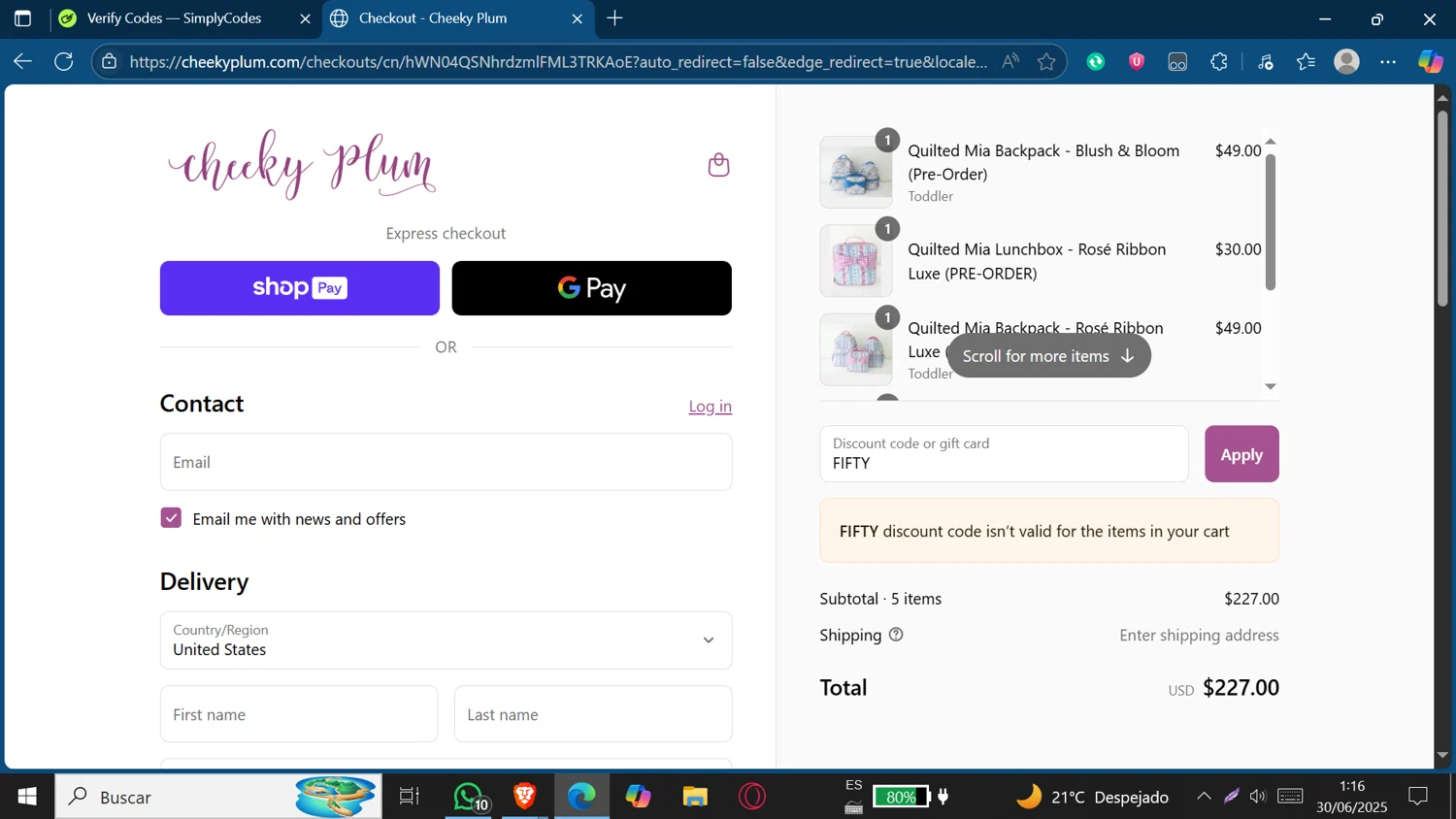Pay with Google Pay button
The width and height of the screenshot is (1456, 819).
(592, 288)
